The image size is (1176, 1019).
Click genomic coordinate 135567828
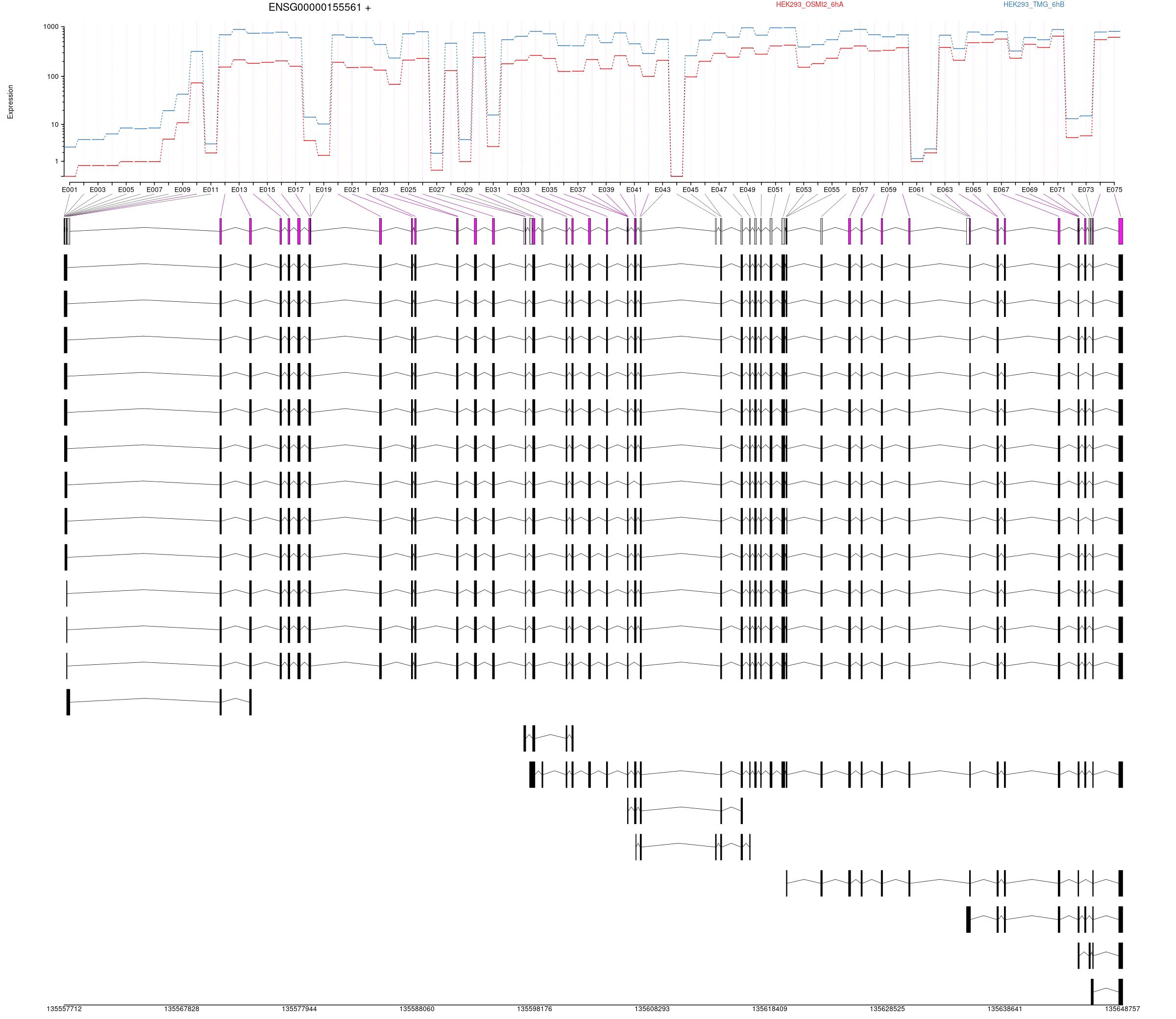click(182, 1009)
